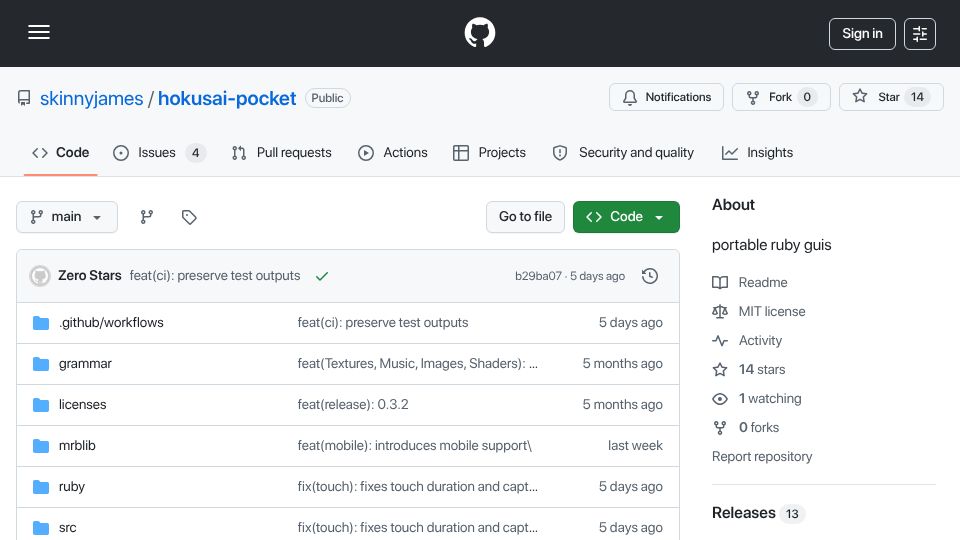Screen dimensions: 960x540
Task: Open the appearance settings icon button
Action: click(920, 34)
